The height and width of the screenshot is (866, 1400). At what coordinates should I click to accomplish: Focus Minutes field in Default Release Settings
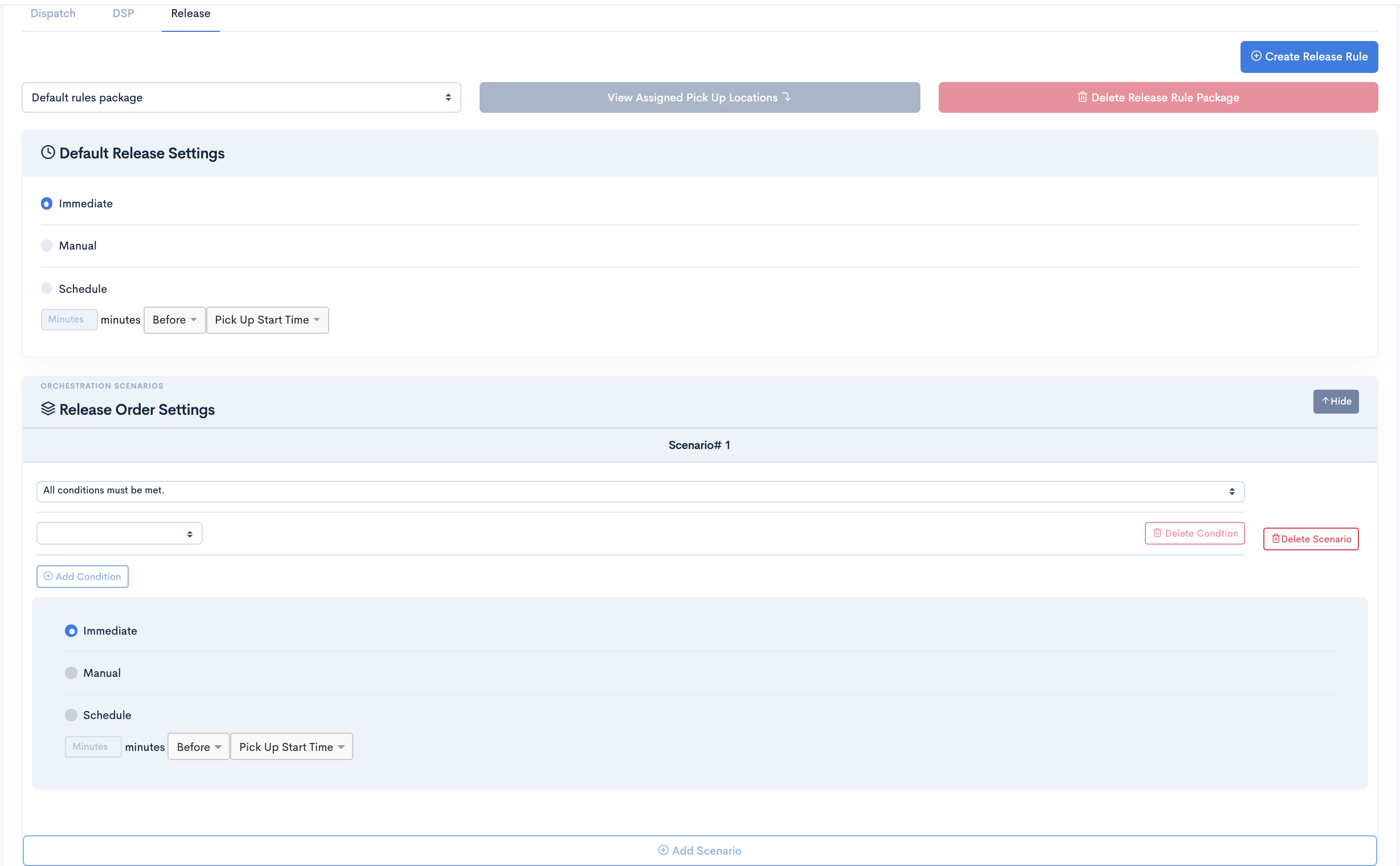[x=69, y=320]
